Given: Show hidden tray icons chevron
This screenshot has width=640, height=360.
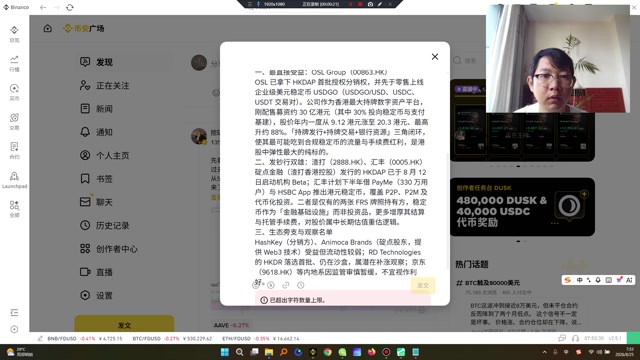Looking at the screenshot, I should pos(544,352).
